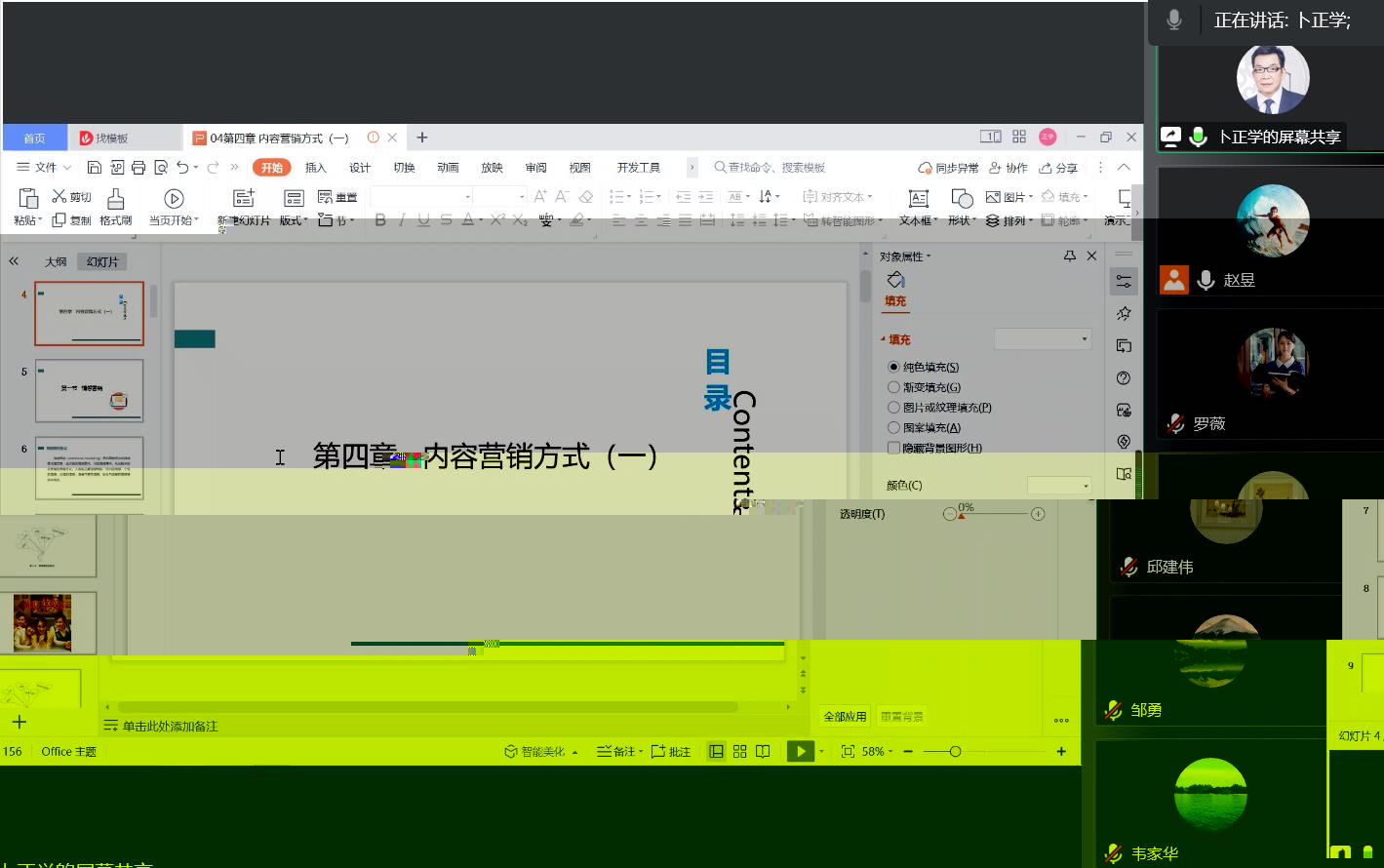Click the print icon in quick access
The image size is (1384, 868).
[x=138, y=168]
